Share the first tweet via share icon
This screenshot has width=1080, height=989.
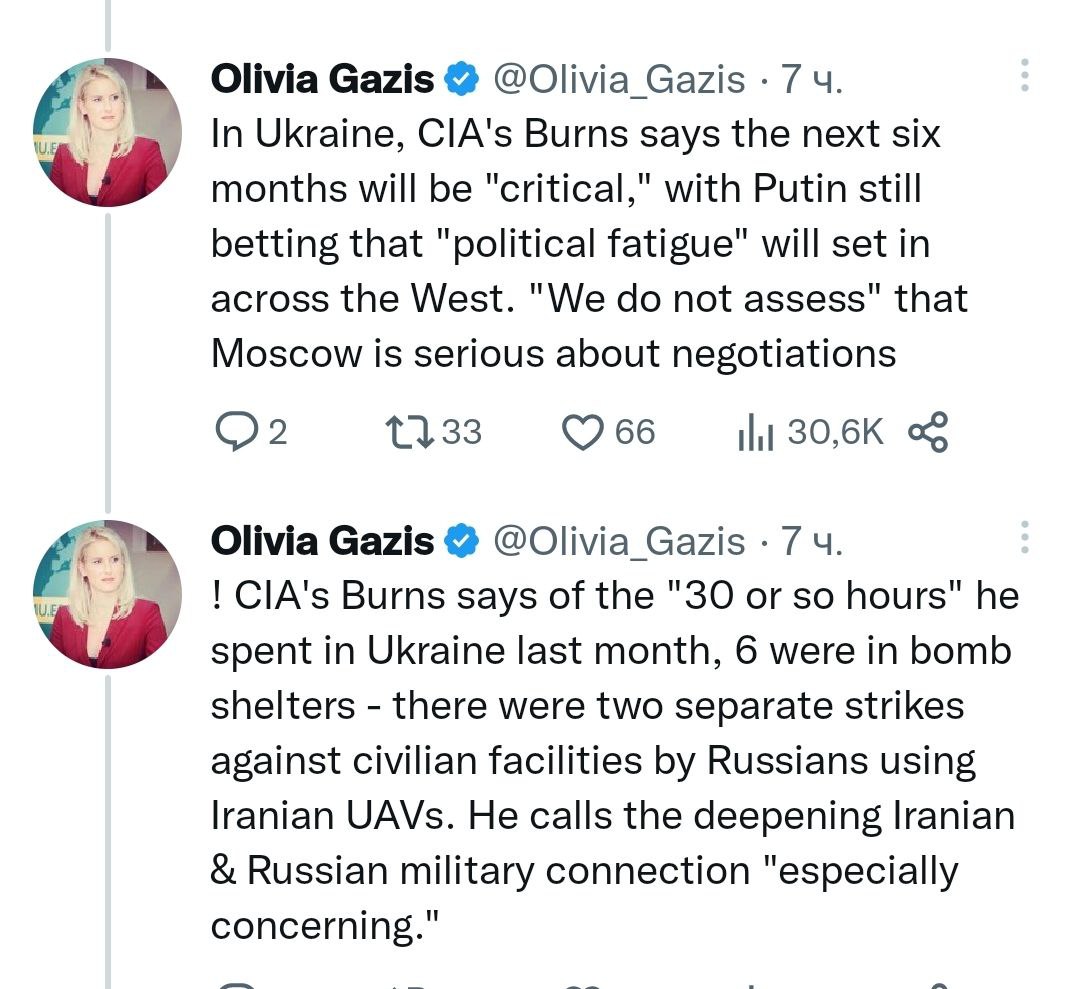tap(927, 433)
